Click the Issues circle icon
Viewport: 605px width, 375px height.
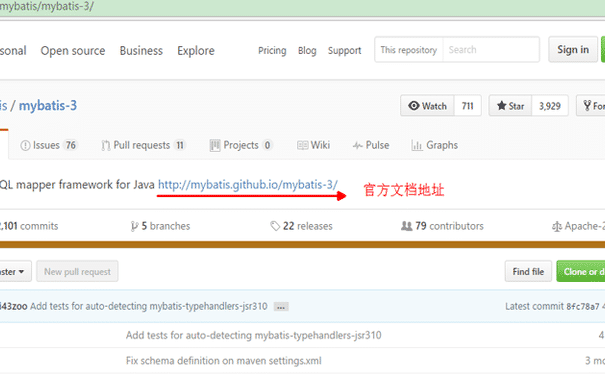(25, 145)
